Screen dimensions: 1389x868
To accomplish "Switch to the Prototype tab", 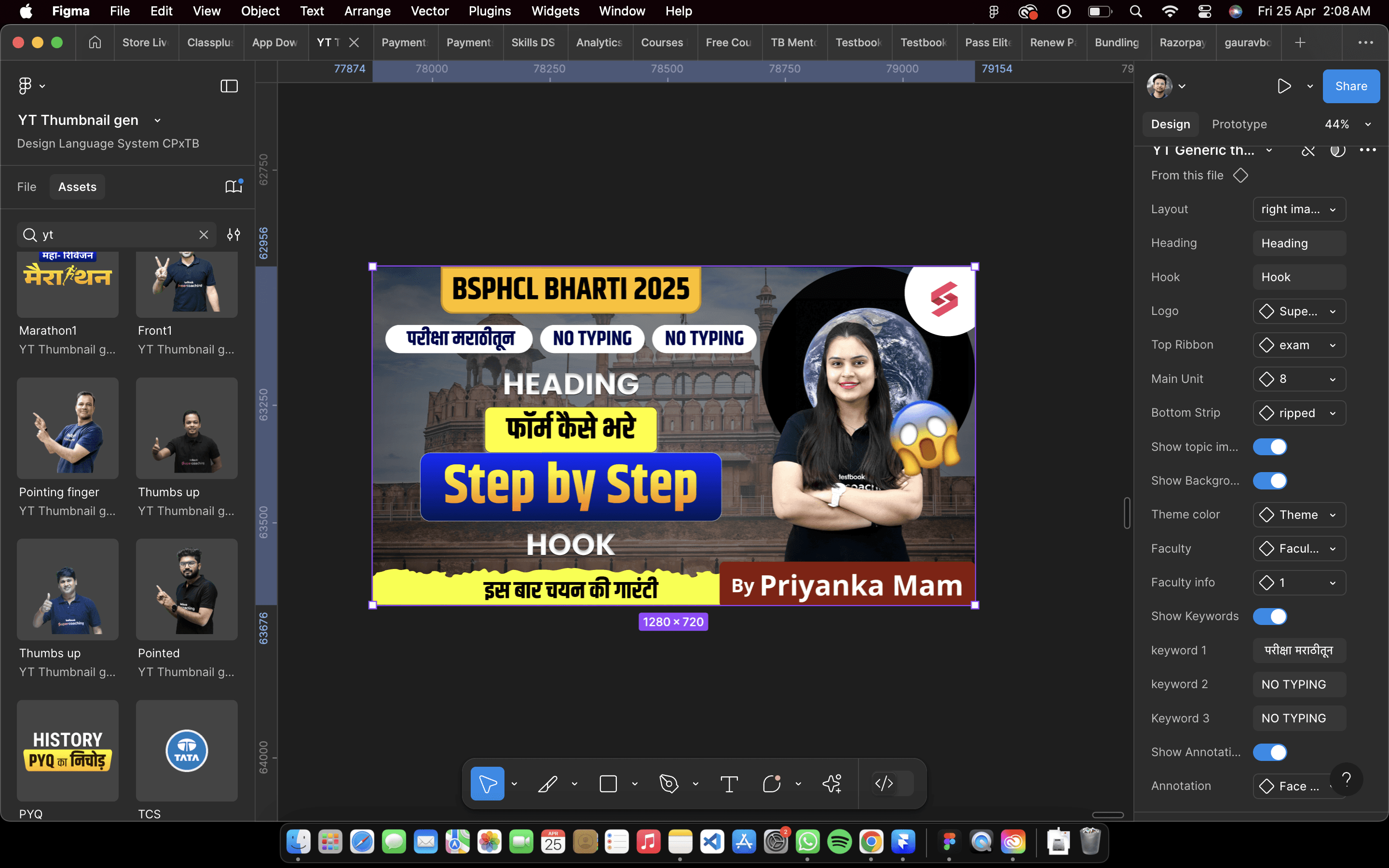I will tap(1239, 124).
